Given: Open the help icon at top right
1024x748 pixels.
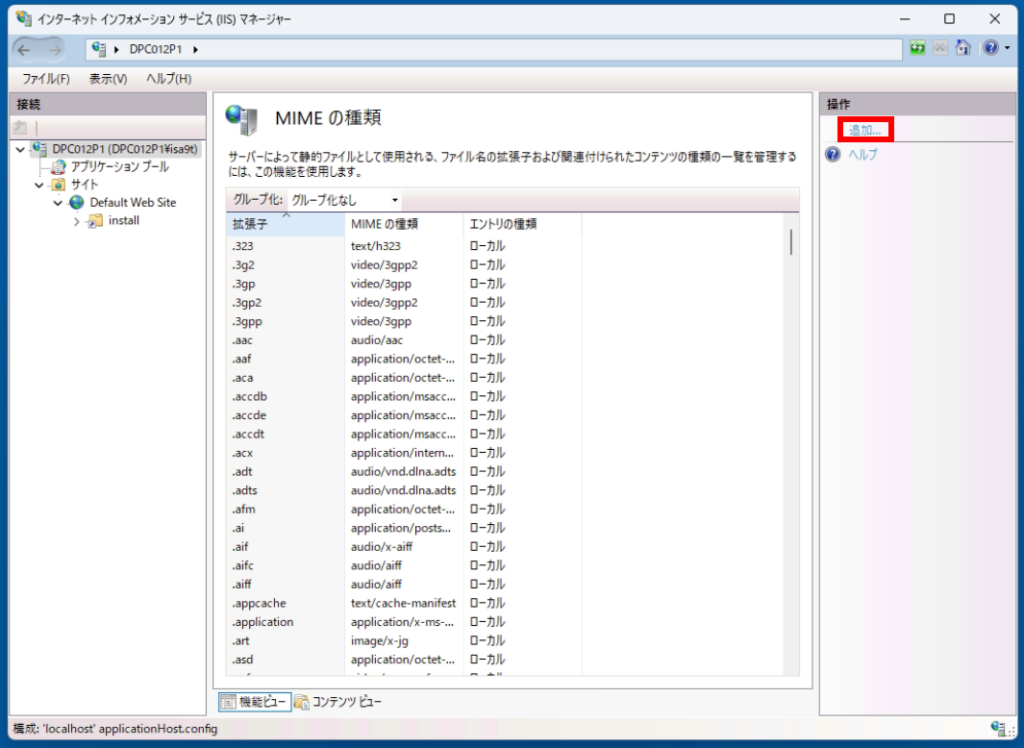Looking at the screenshot, I should (x=991, y=48).
